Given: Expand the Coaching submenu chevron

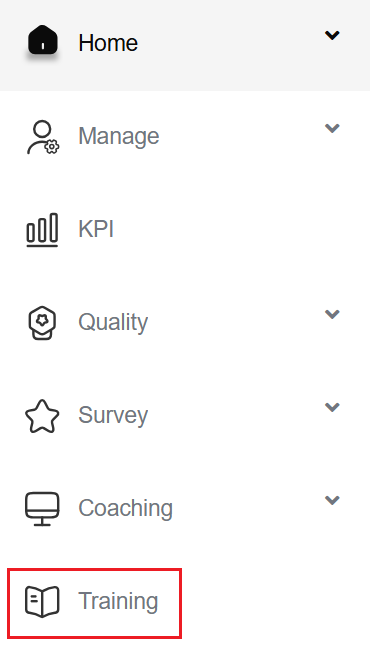Looking at the screenshot, I should coord(332,500).
